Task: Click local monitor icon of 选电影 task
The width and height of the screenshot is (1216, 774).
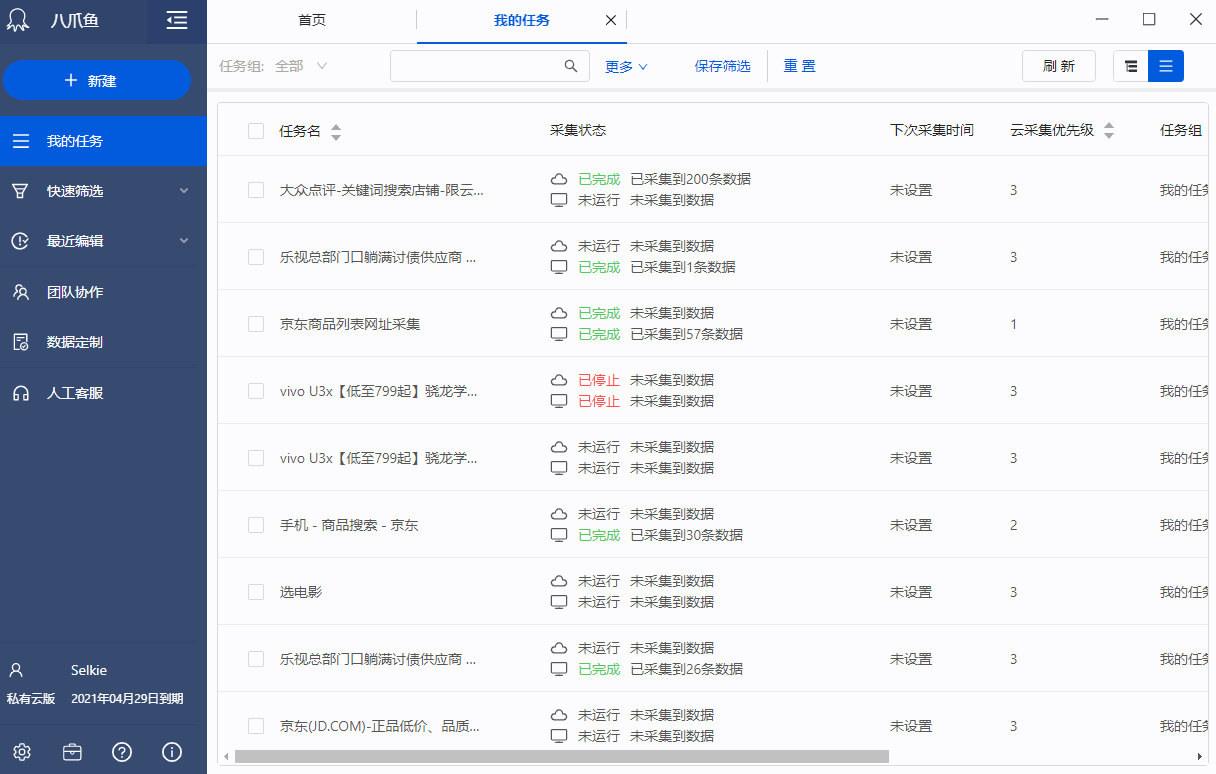Action: [559, 602]
